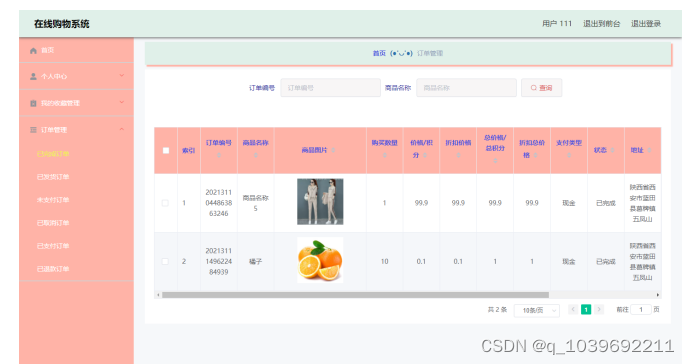
Task: Sort by 支付类型 column arrows
Action: pos(569,155)
